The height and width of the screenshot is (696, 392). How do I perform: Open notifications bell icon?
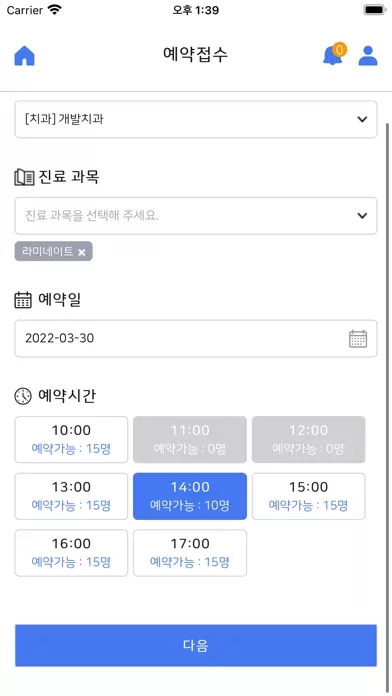click(333, 55)
